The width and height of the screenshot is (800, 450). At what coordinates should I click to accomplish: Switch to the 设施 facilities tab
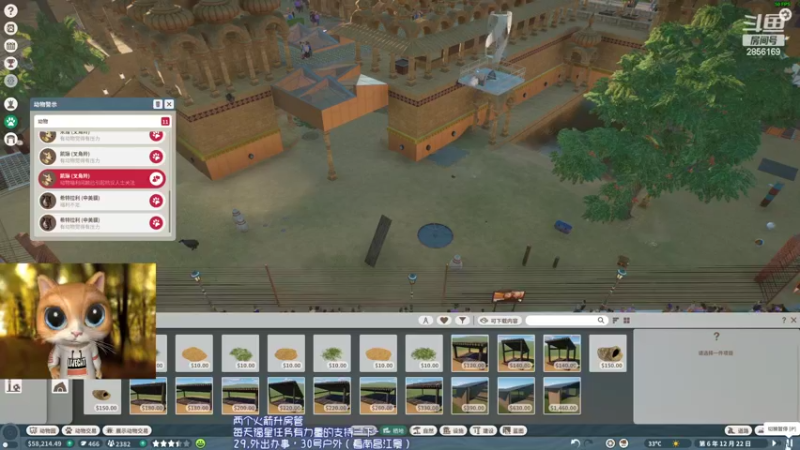pyautogui.click(x=454, y=431)
